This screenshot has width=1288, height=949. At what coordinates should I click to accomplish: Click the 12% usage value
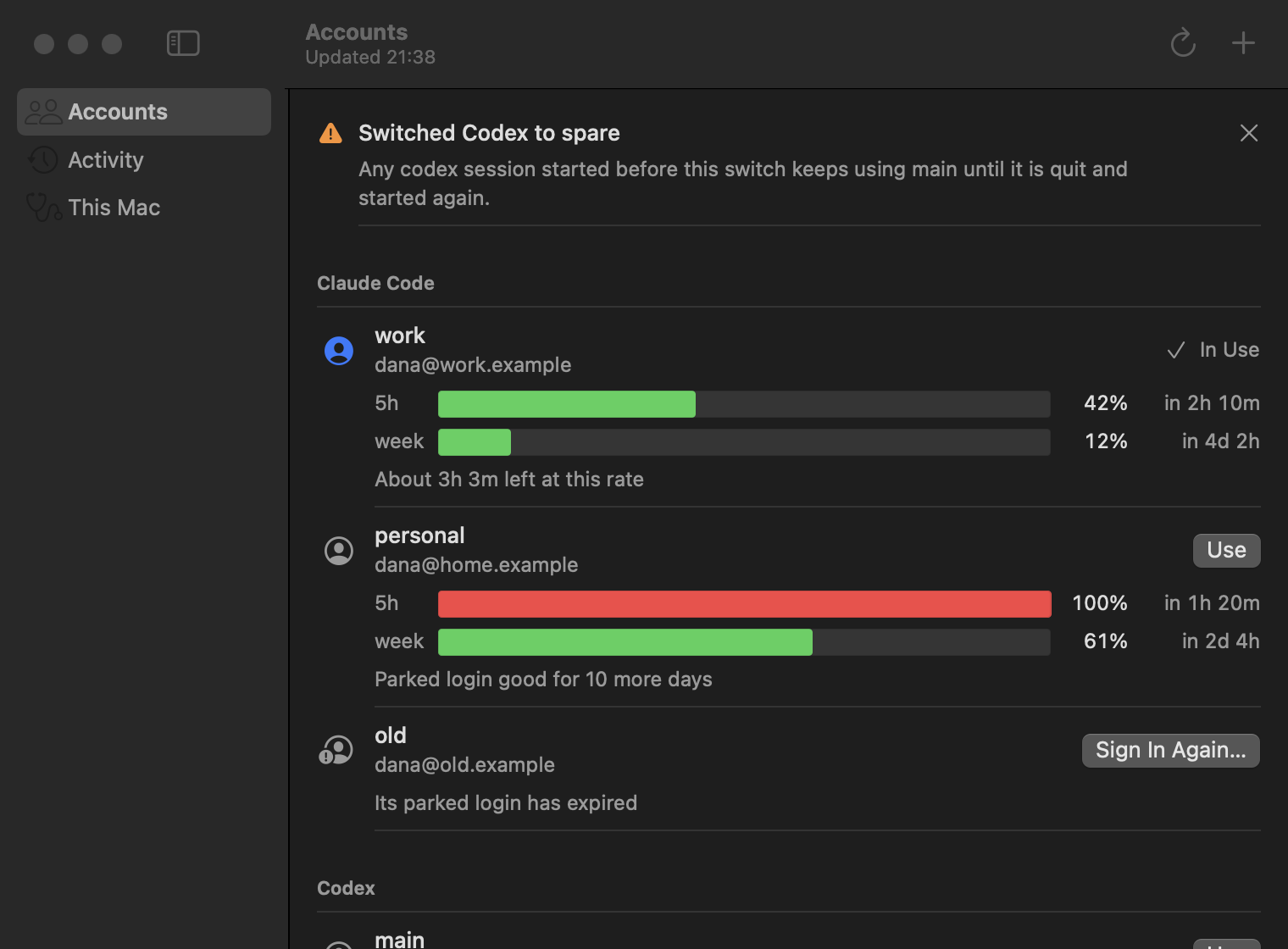pyautogui.click(x=1107, y=441)
